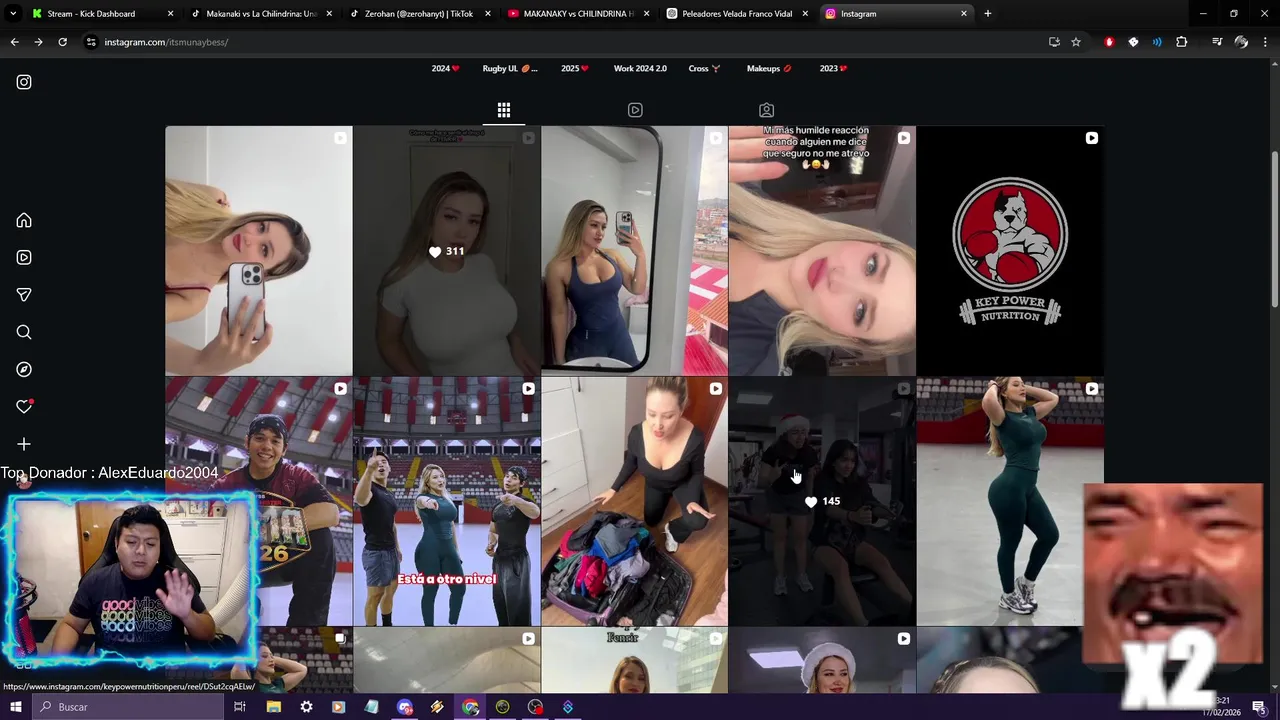Viewport: 1280px width, 720px height.
Task: Switch to the posts grid tab
Action: (x=504, y=110)
